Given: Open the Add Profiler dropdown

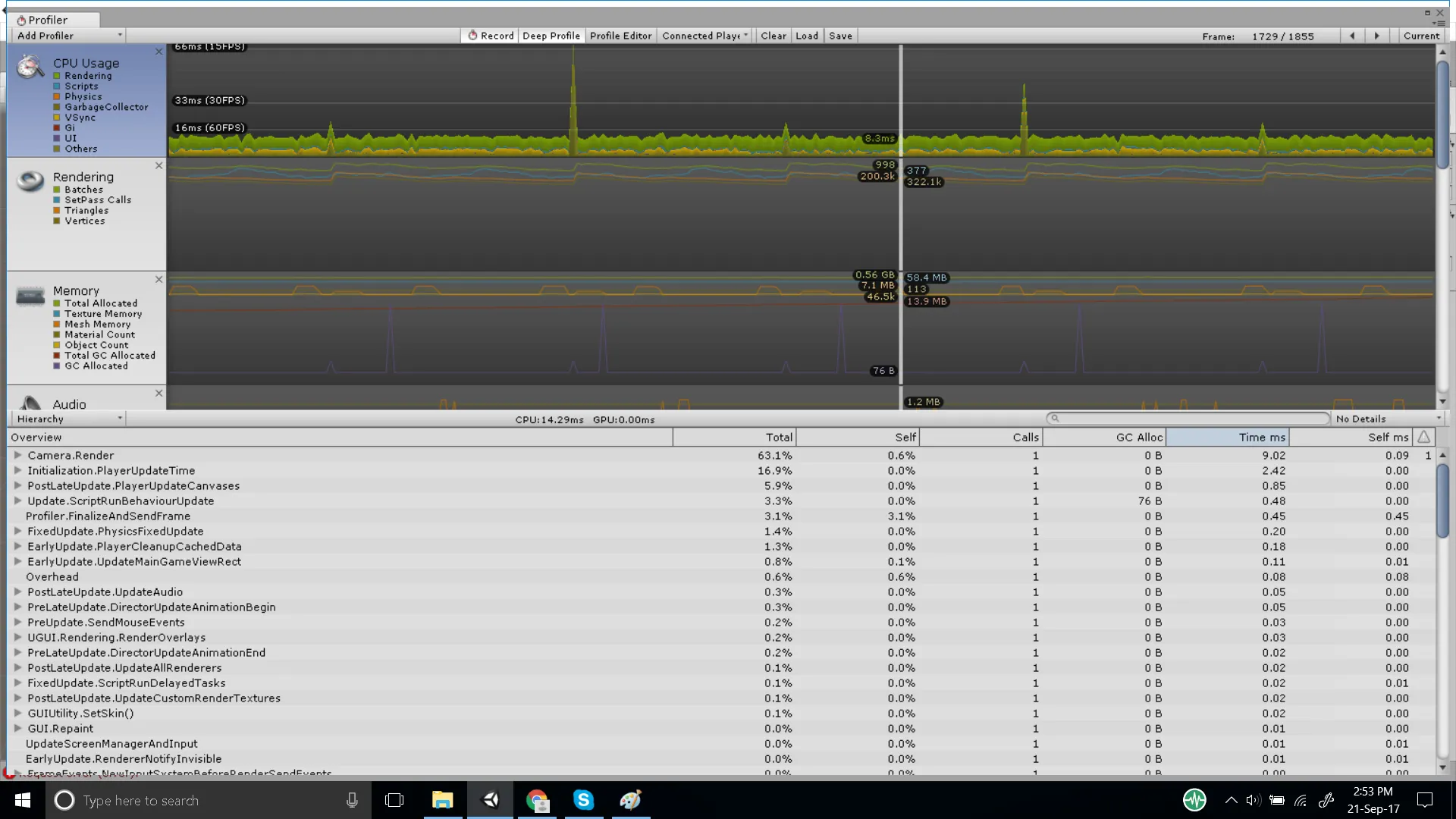Looking at the screenshot, I should [x=68, y=36].
